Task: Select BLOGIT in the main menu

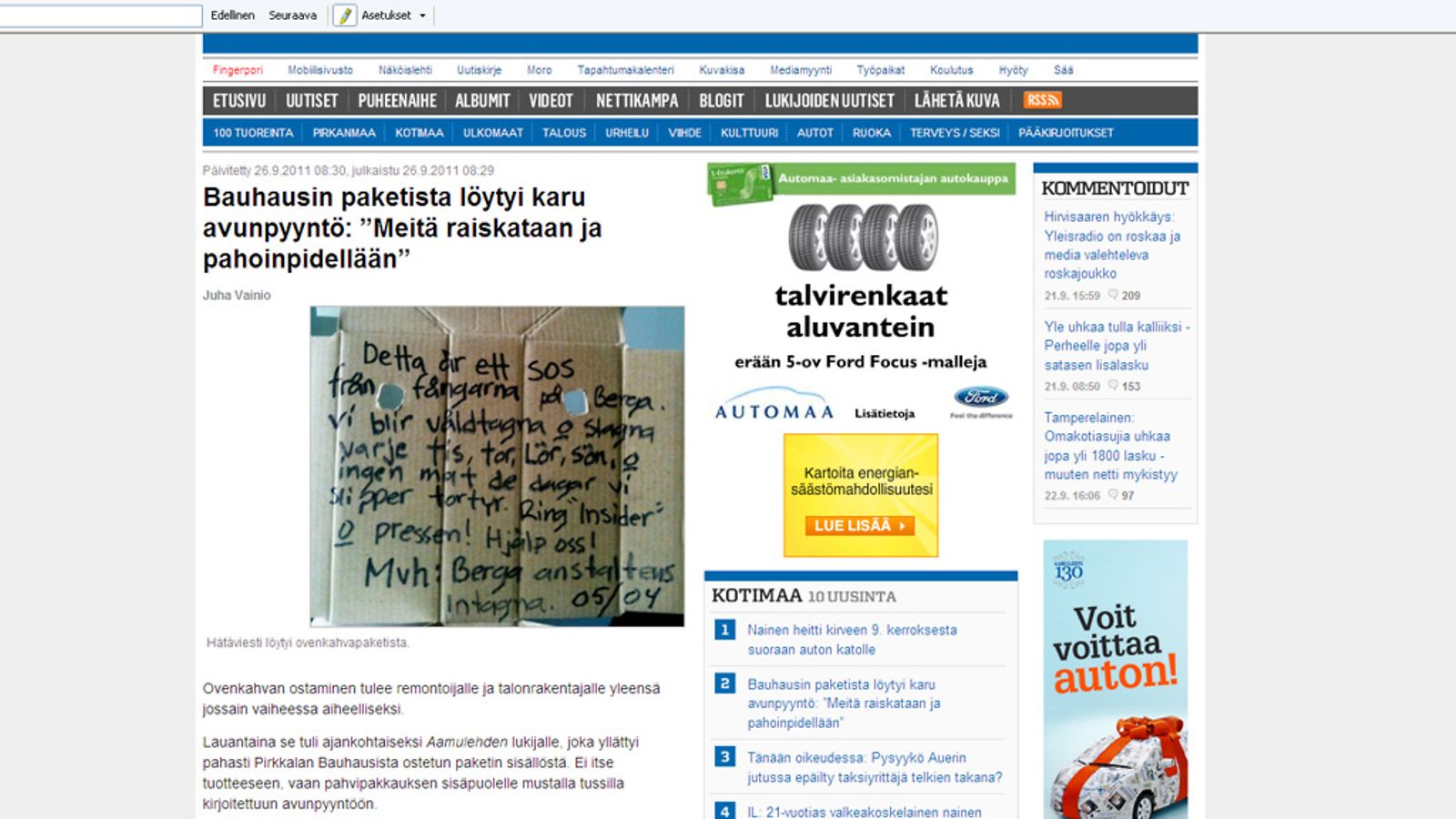Action: click(x=721, y=101)
